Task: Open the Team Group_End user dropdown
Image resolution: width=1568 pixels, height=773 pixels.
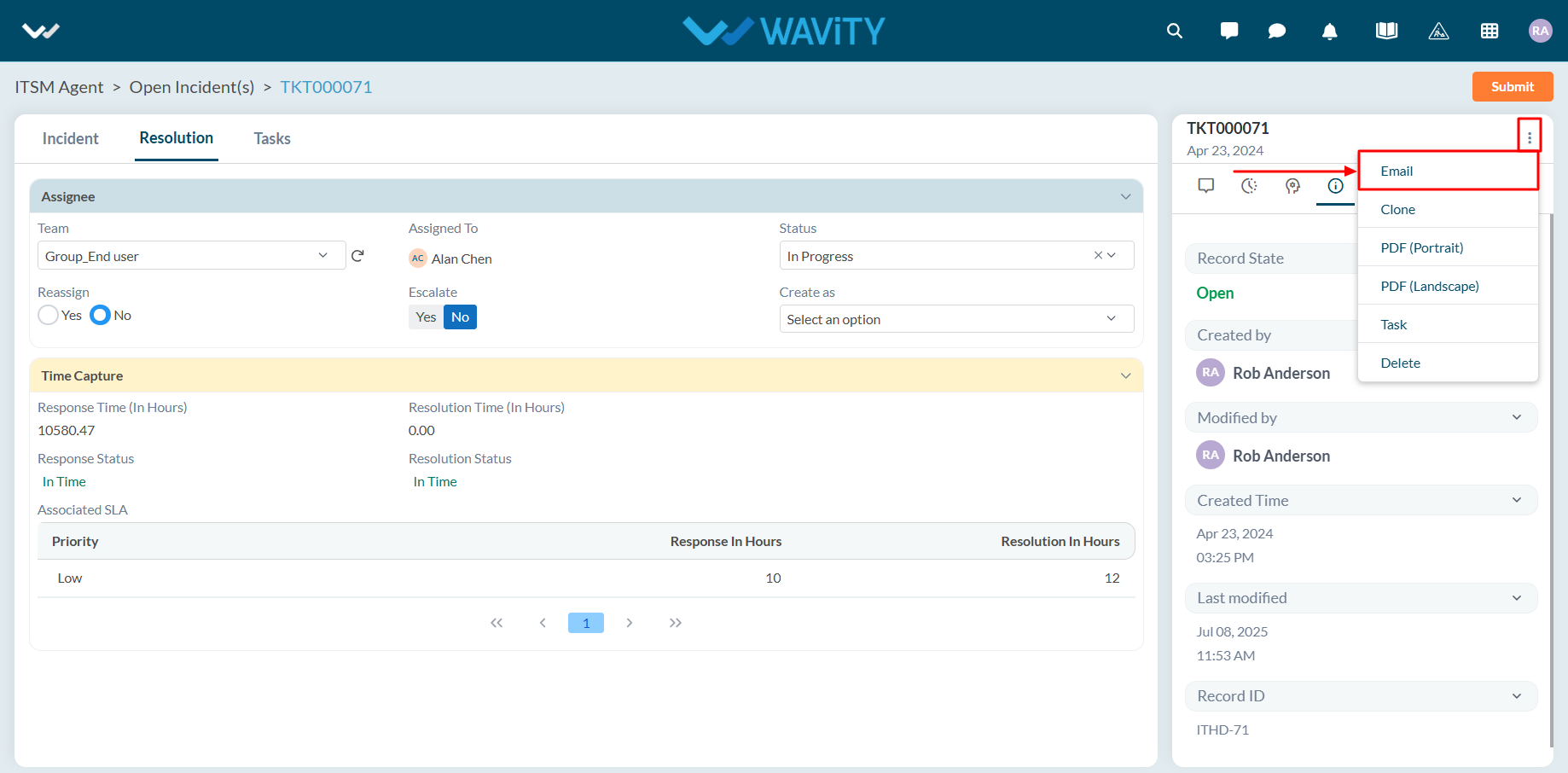Action: pyautogui.click(x=191, y=255)
